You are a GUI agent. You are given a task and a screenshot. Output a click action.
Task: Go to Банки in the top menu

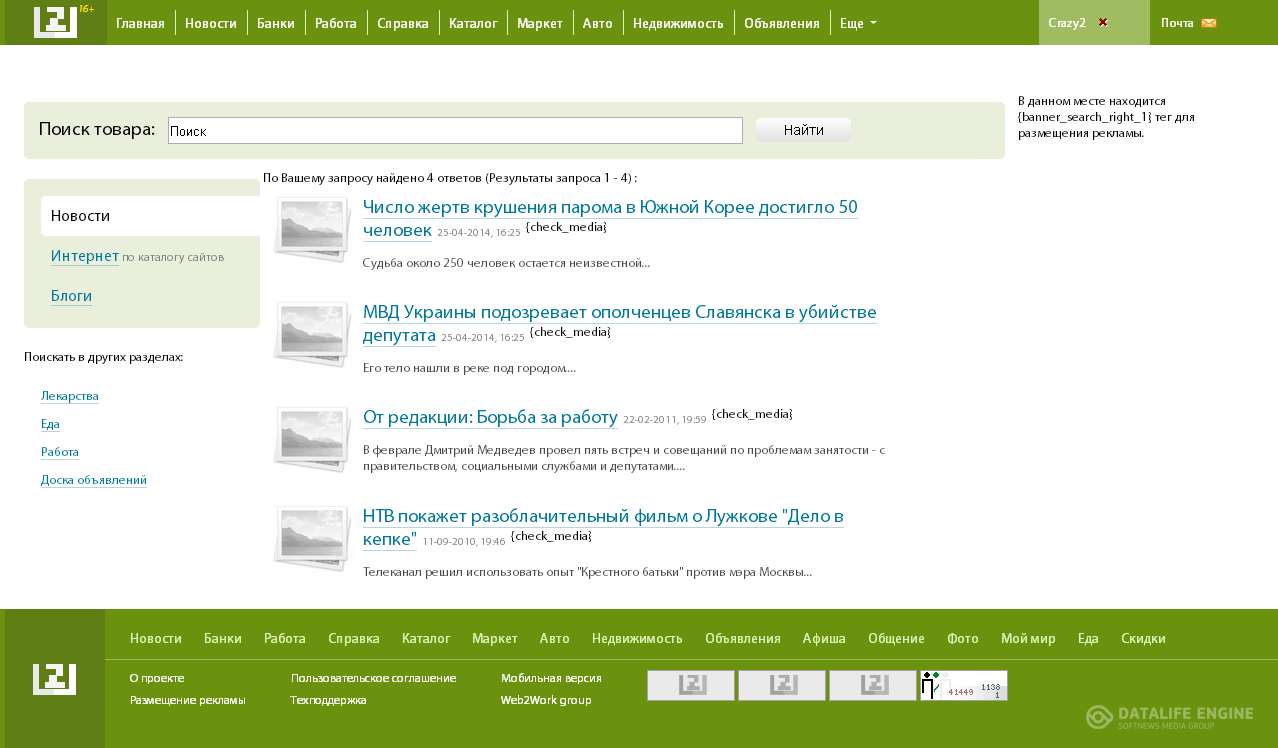pyautogui.click(x=276, y=23)
